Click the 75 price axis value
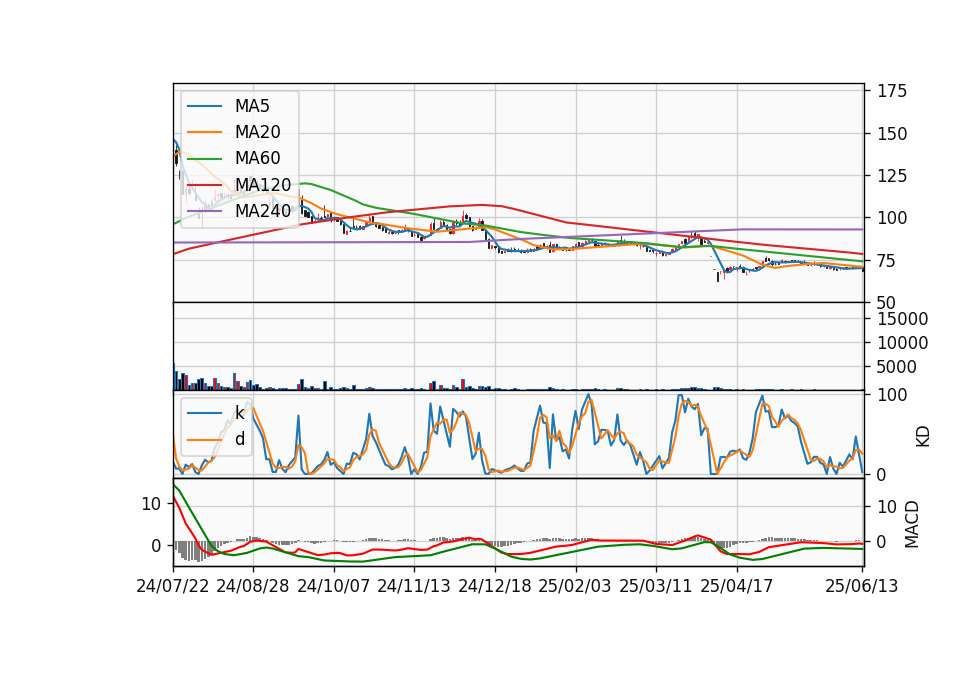960x690 pixels. click(887, 261)
